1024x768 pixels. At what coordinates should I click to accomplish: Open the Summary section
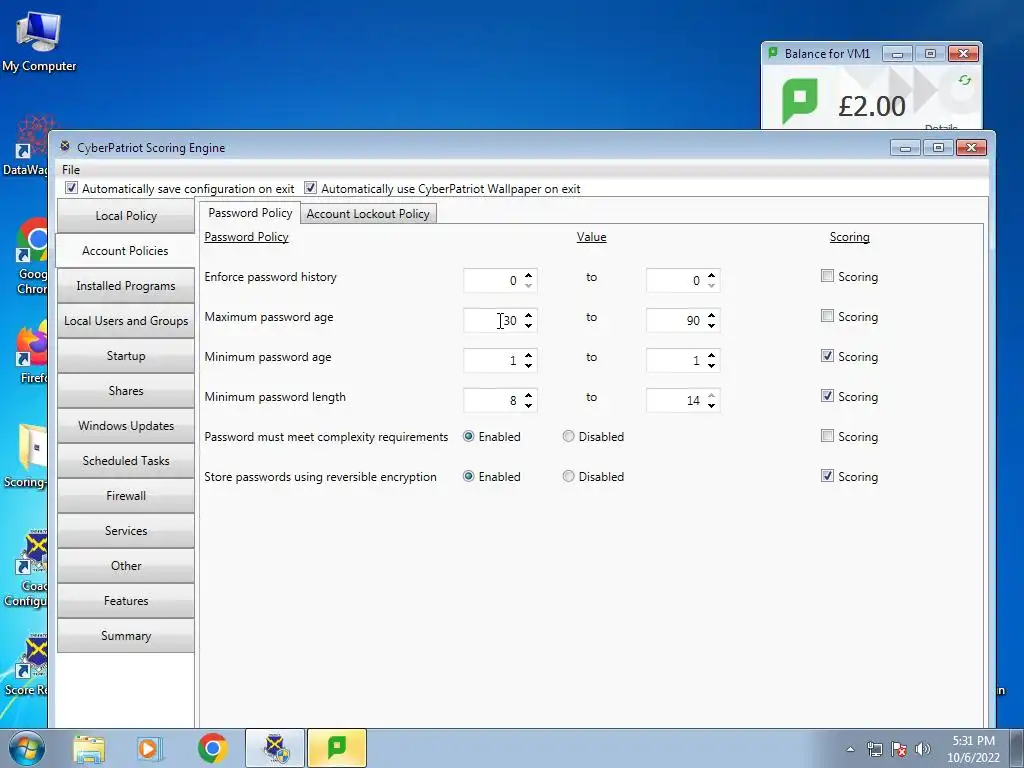(x=126, y=635)
